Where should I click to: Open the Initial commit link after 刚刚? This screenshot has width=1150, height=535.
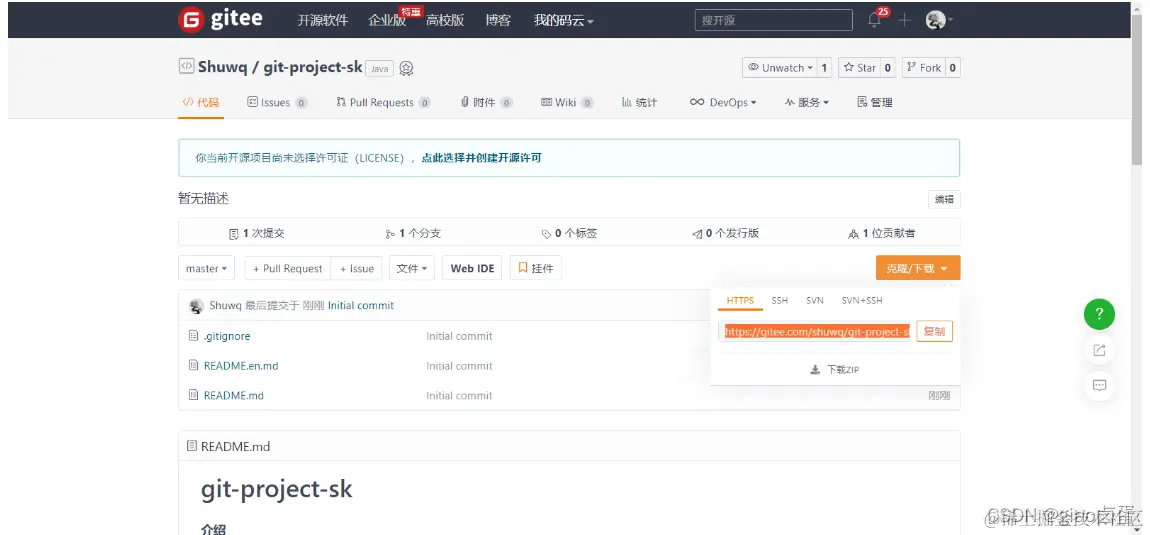[361, 306]
